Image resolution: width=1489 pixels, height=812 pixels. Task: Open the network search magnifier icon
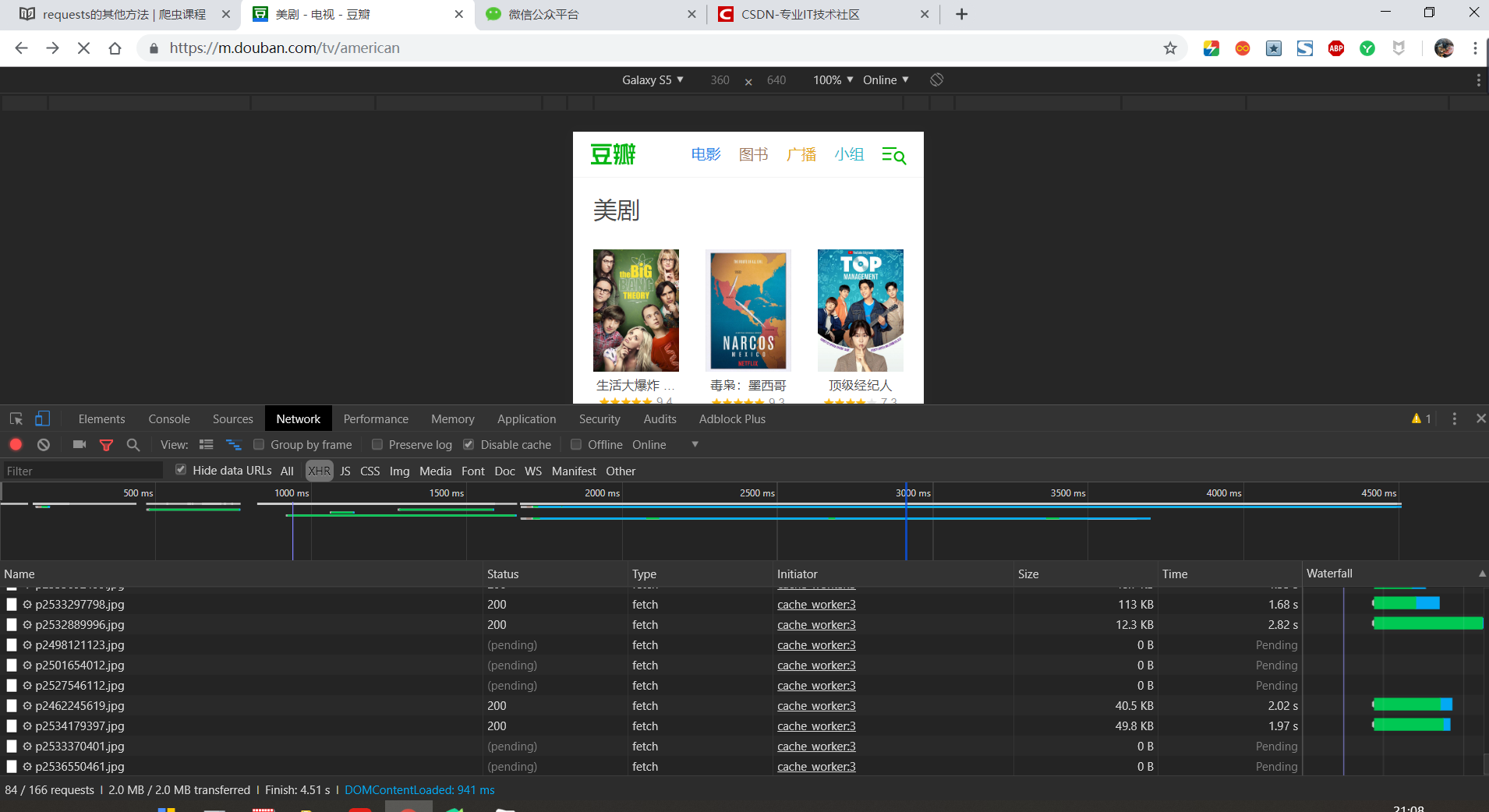tap(133, 444)
